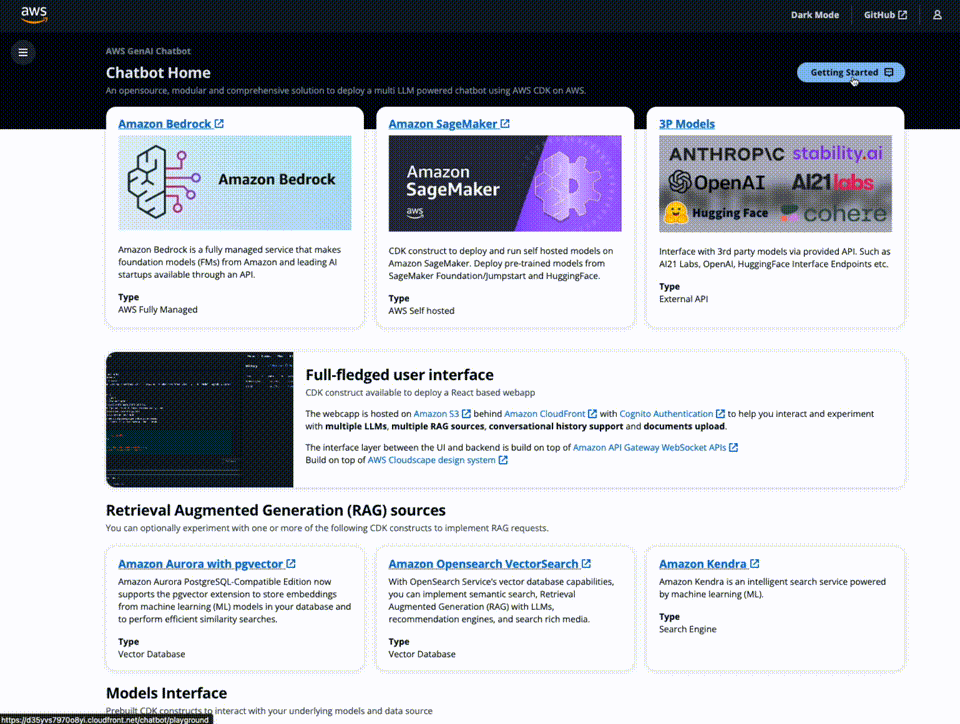
Task: Open the hamburger navigation menu
Action: [x=23, y=53]
